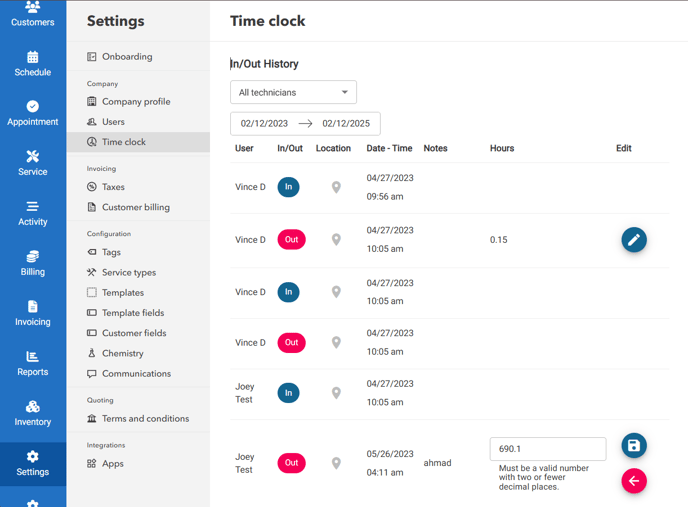The width and height of the screenshot is (688, 507).
Task: Click the pencil edit icon for Vince D
Action: click(x=633, y=240)
